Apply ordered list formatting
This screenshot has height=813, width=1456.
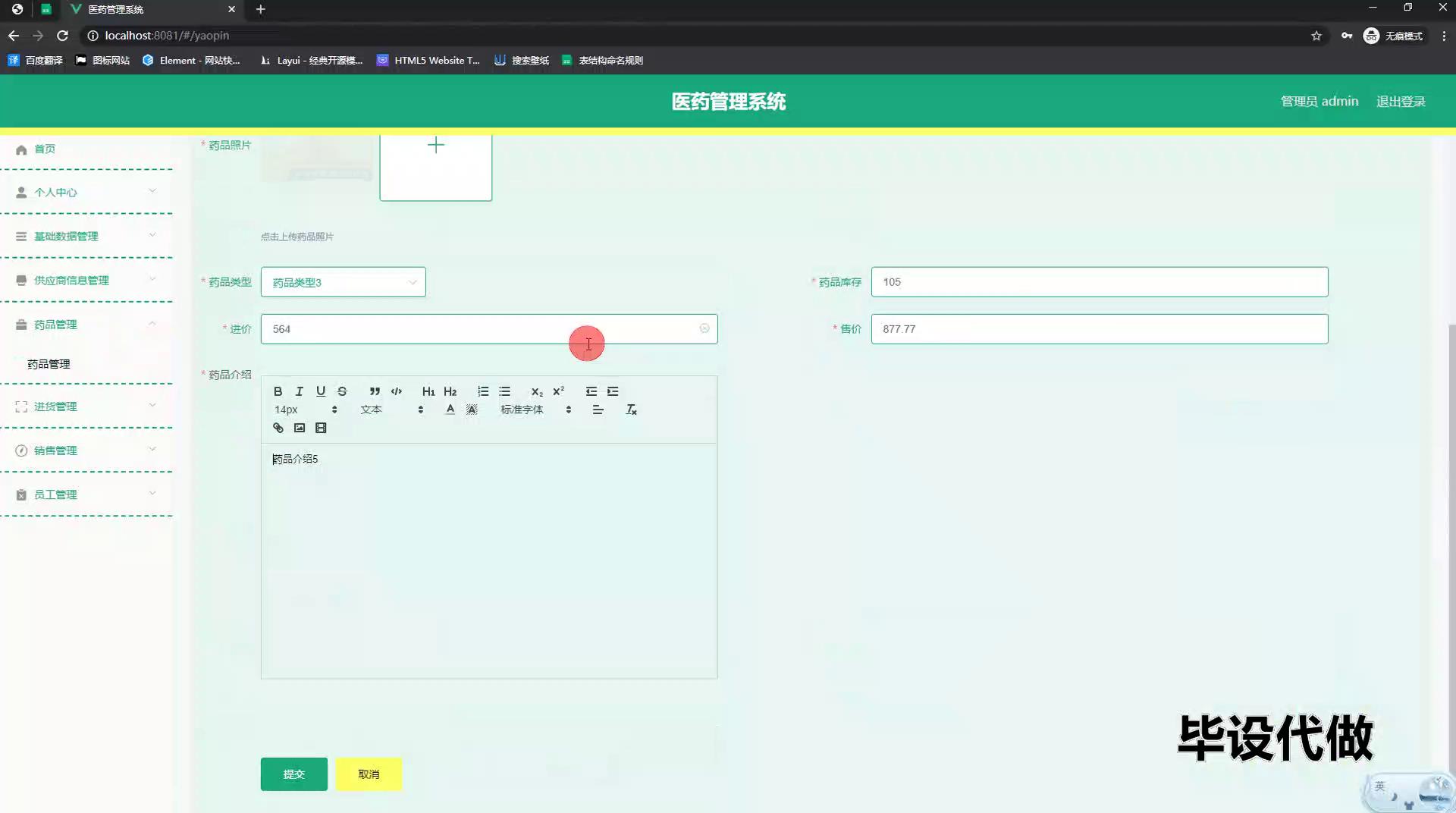coord(483,391)
